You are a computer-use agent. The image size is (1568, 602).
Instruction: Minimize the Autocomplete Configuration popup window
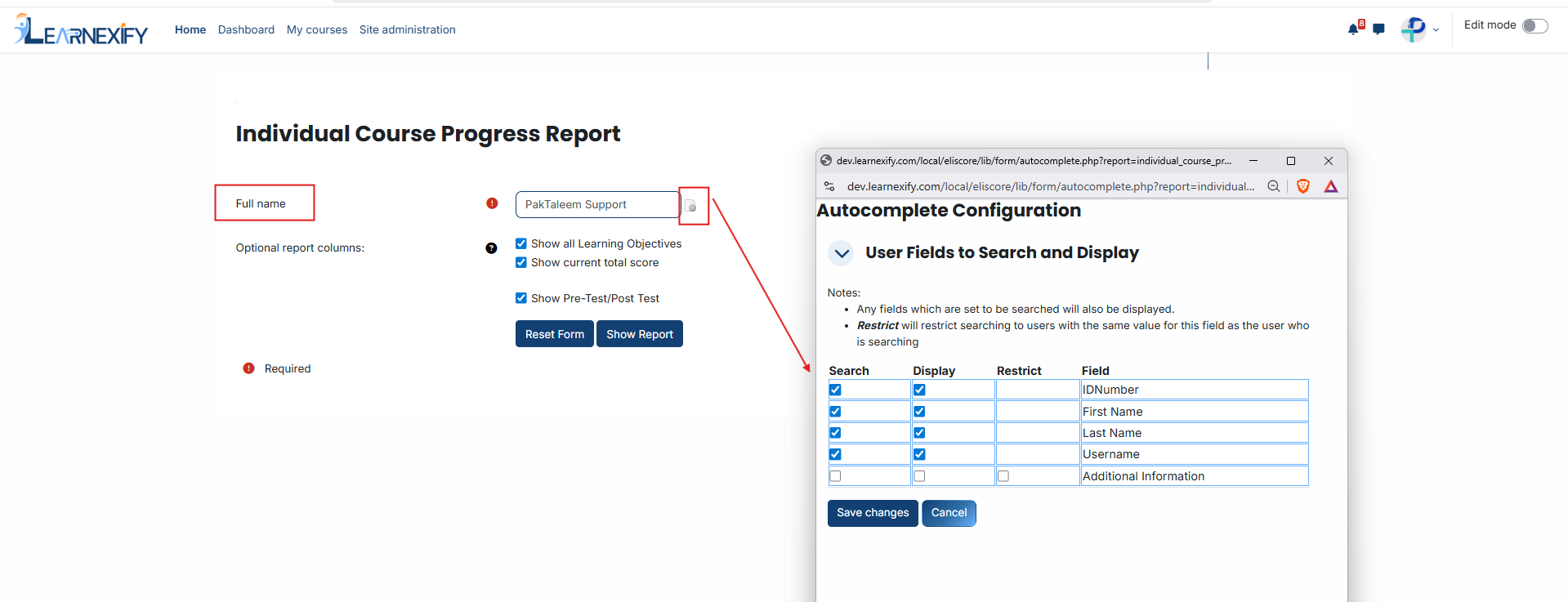tap(1253, 161)
